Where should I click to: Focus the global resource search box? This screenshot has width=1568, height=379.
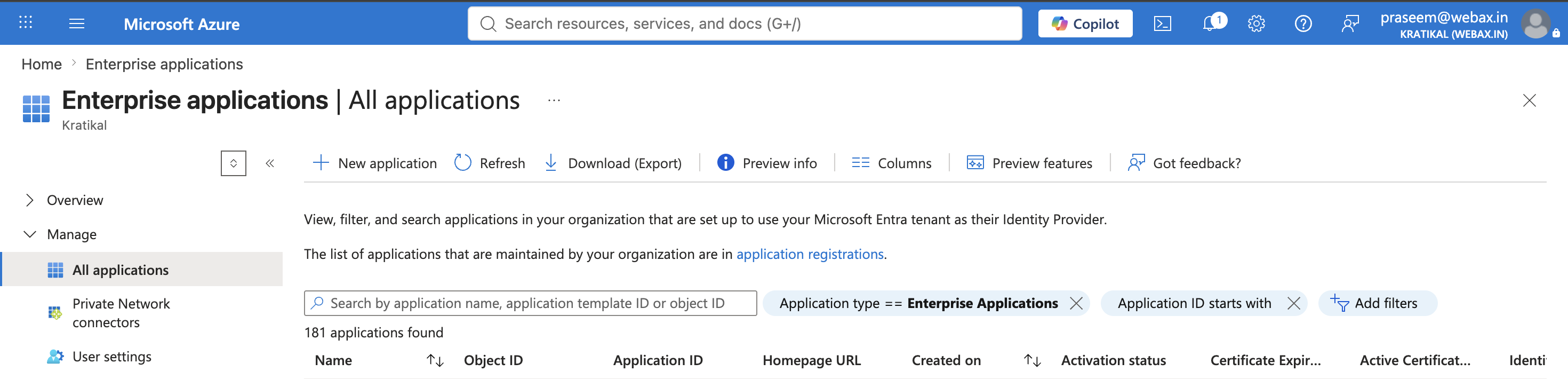pyautogui.click(x=745, y=24)
